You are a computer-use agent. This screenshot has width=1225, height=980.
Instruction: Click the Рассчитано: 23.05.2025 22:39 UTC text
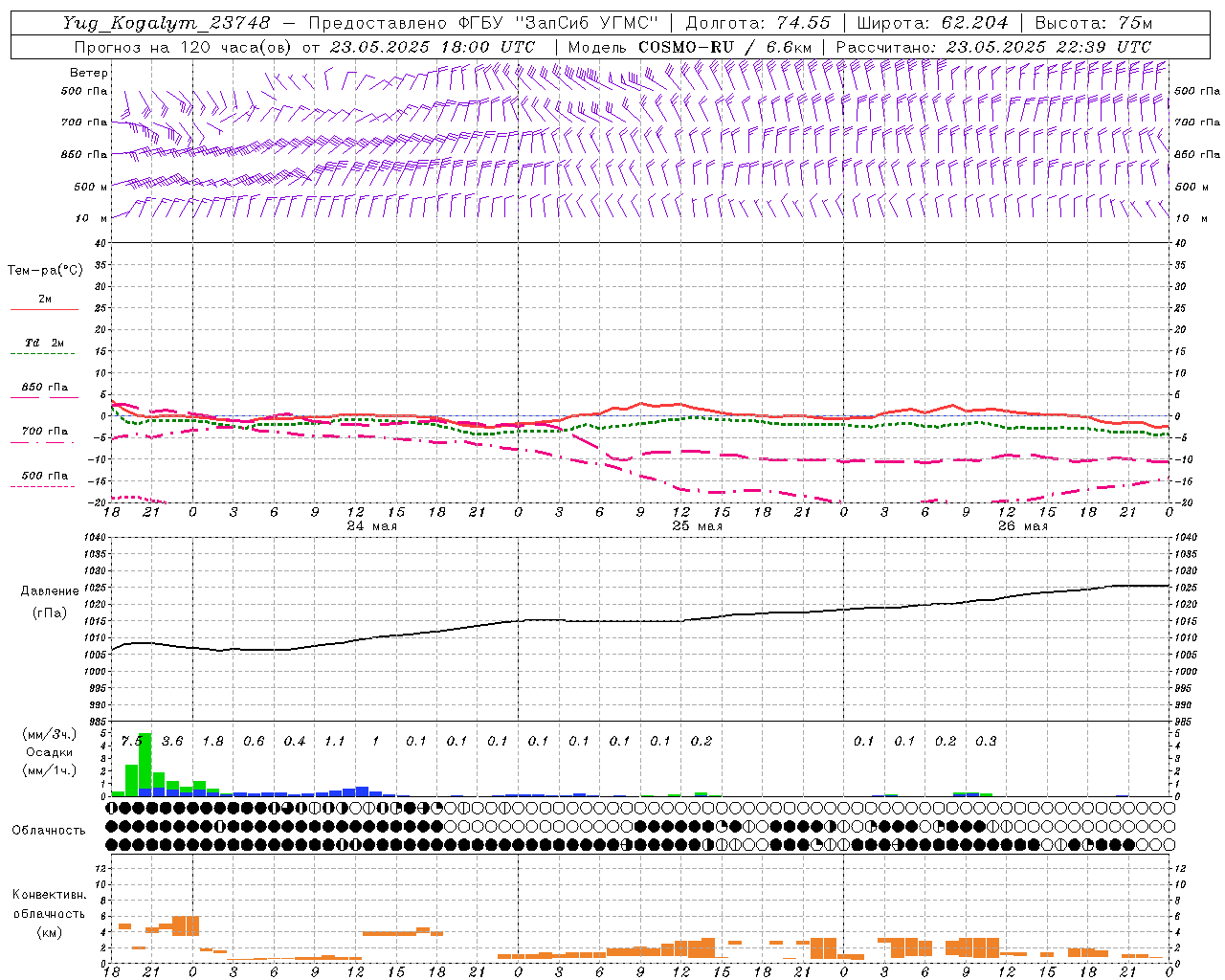(x=993, y=47)
